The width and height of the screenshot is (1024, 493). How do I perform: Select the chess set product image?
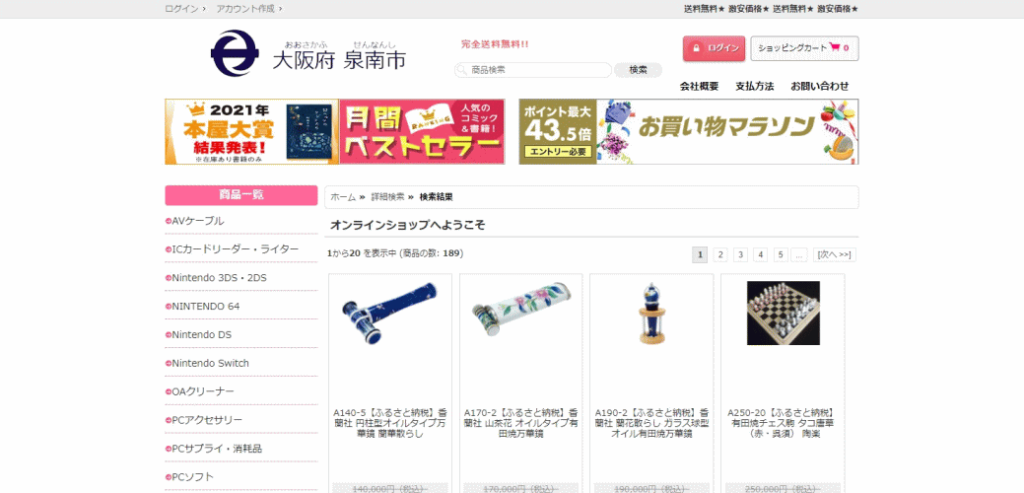(783, 313)
